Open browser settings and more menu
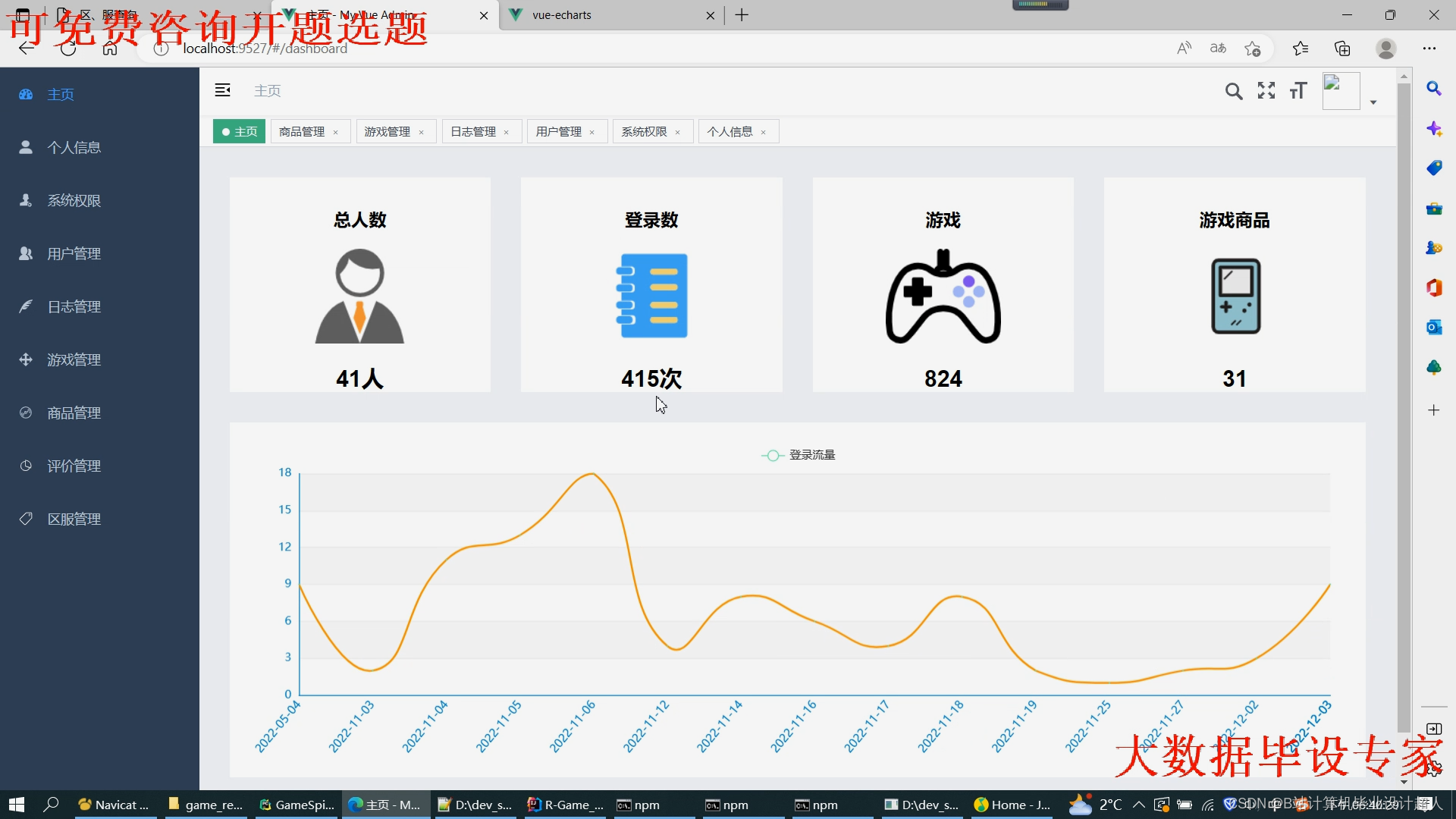Viewport: 1456px width, 819px height. [1429, 49]
